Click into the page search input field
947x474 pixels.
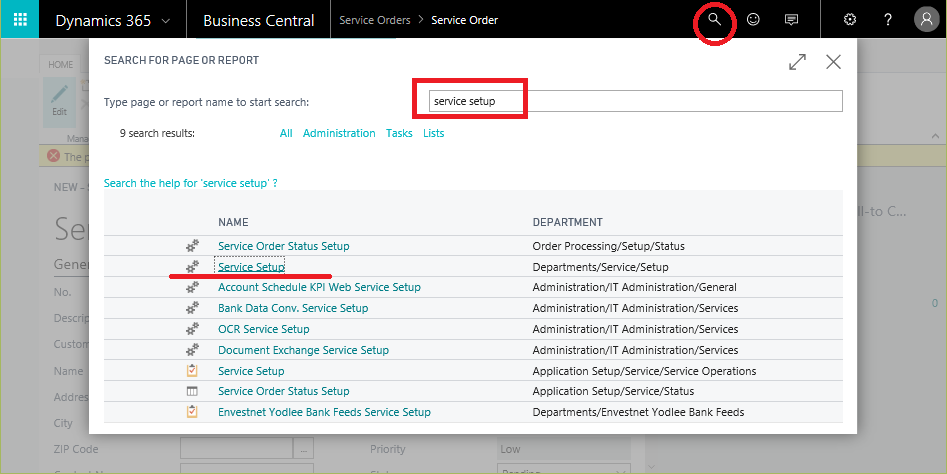(635, 101)
